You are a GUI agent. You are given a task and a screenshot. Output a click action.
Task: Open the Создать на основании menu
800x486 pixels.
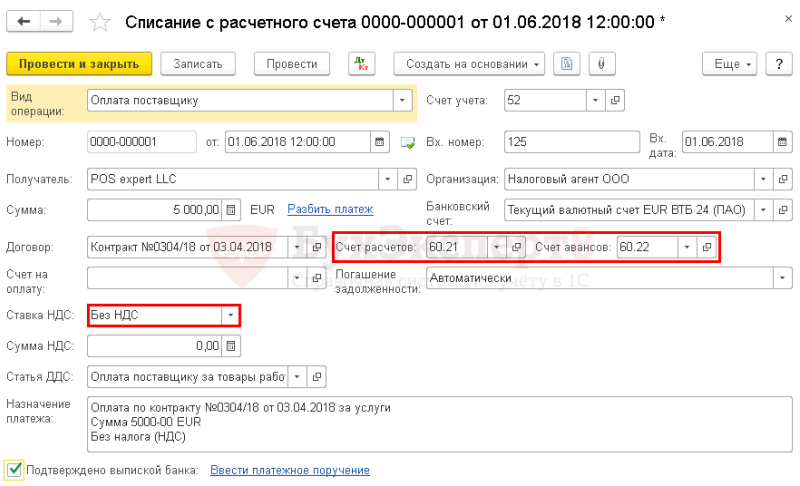[x=469, y=64]
